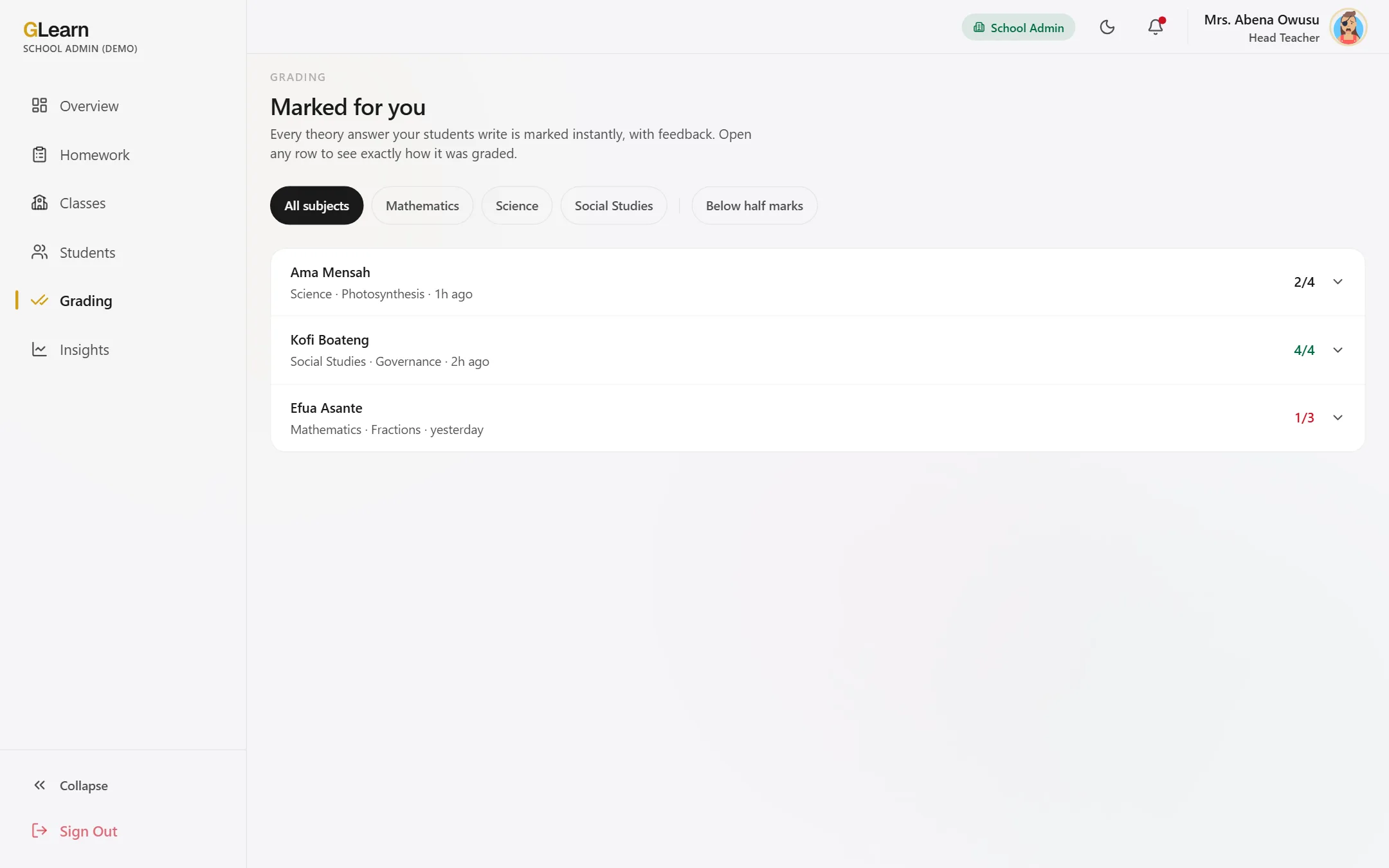Select the Social Studies filter pill
The image size is (1389, 868).
point(613,206)
